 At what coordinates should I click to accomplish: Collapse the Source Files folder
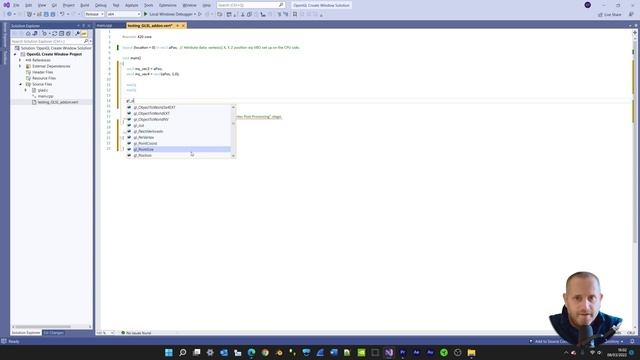pyautogui.click(x=20, y=84)
